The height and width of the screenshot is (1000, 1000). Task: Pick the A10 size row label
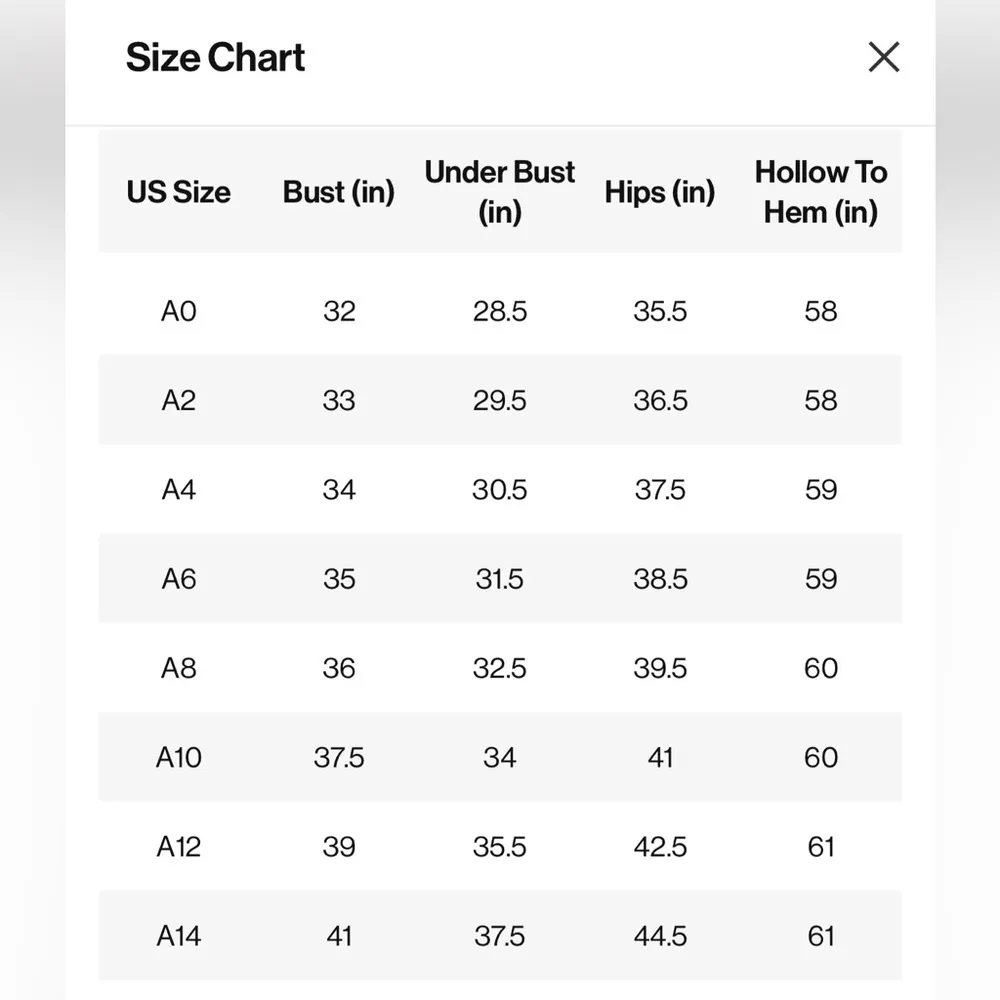click(179, 757)
